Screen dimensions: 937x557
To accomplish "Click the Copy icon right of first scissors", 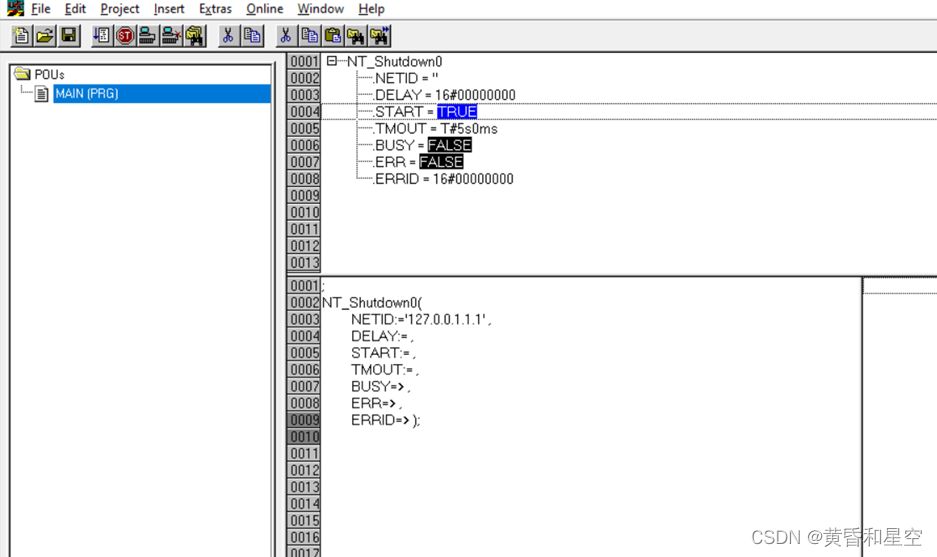I will [252, 36].
